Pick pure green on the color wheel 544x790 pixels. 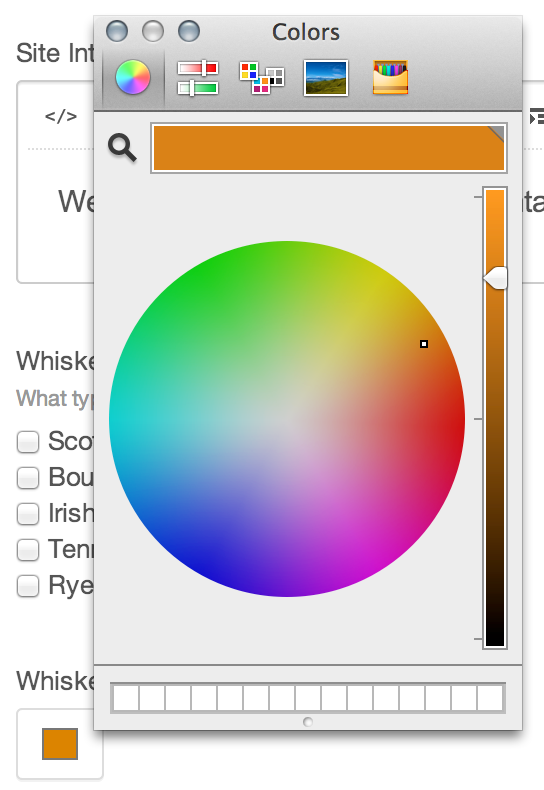[x=199, y=266]
